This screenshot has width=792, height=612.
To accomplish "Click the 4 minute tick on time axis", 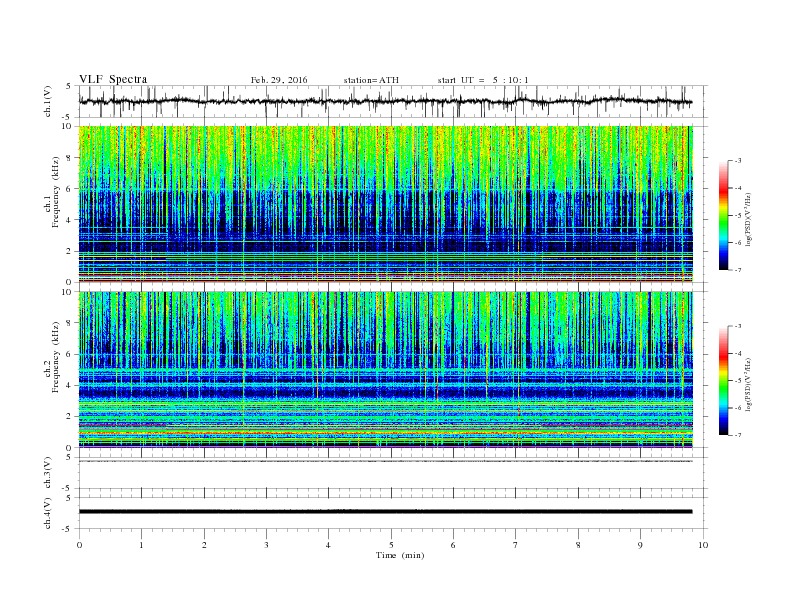I will 328,545.
